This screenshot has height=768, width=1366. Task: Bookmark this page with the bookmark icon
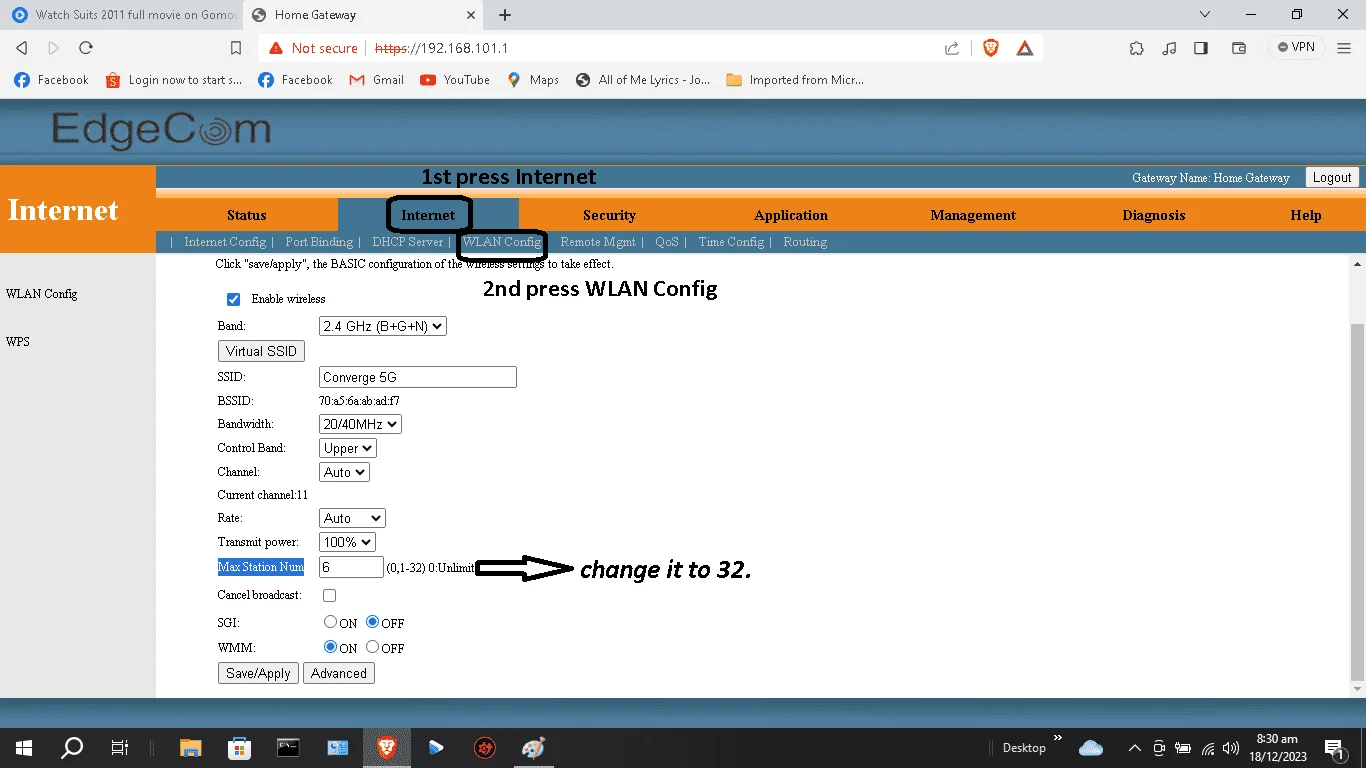[236, 48]
